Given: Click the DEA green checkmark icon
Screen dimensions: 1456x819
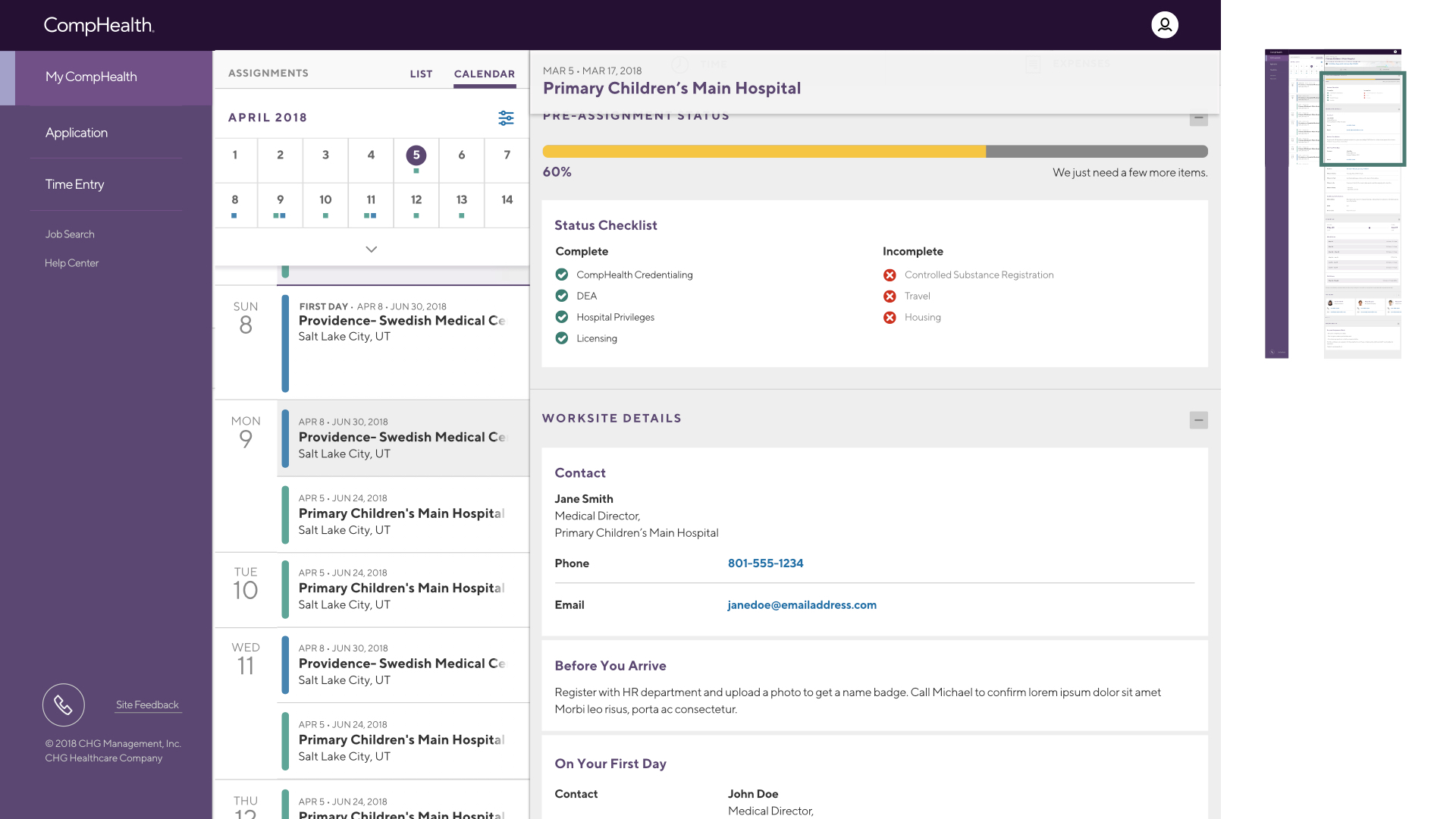Looking at the screenshot, I should [562, 296].
